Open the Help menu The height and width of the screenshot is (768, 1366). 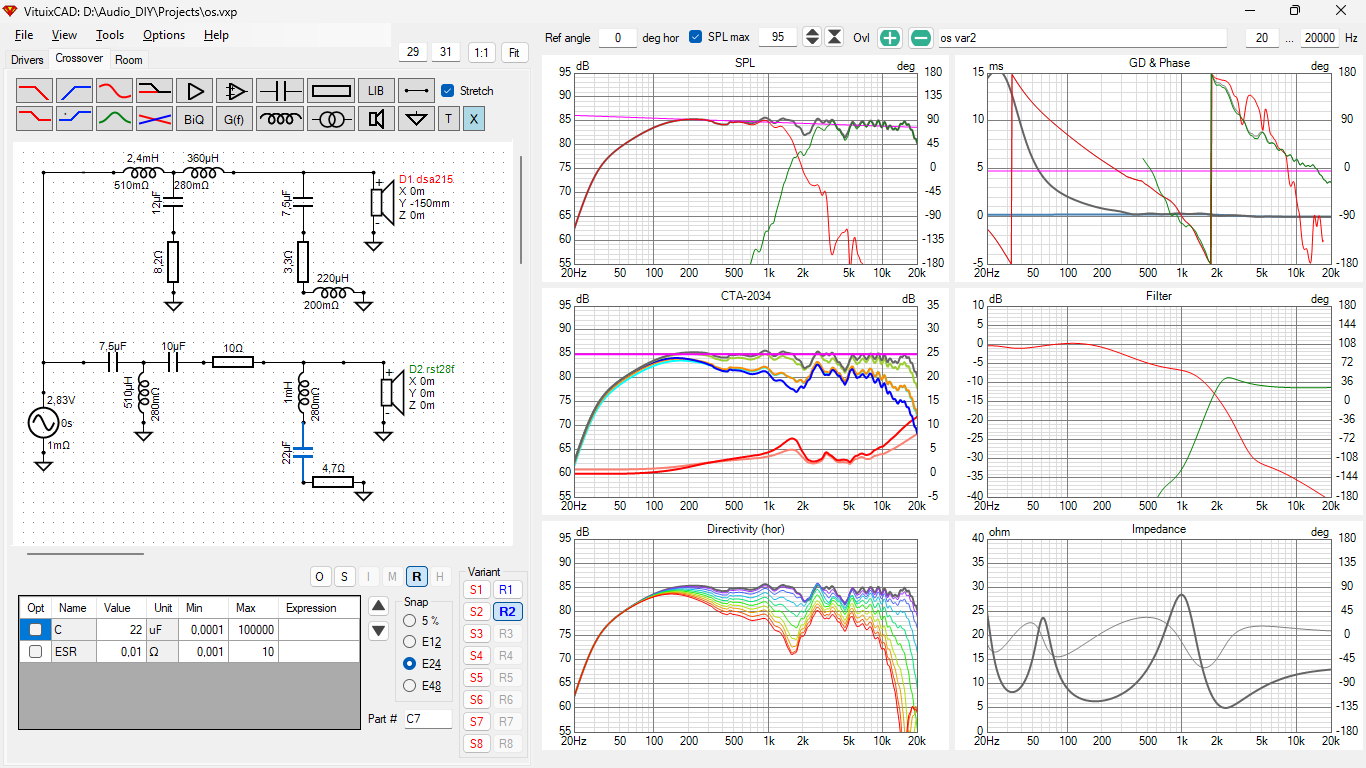coord(216,35)
